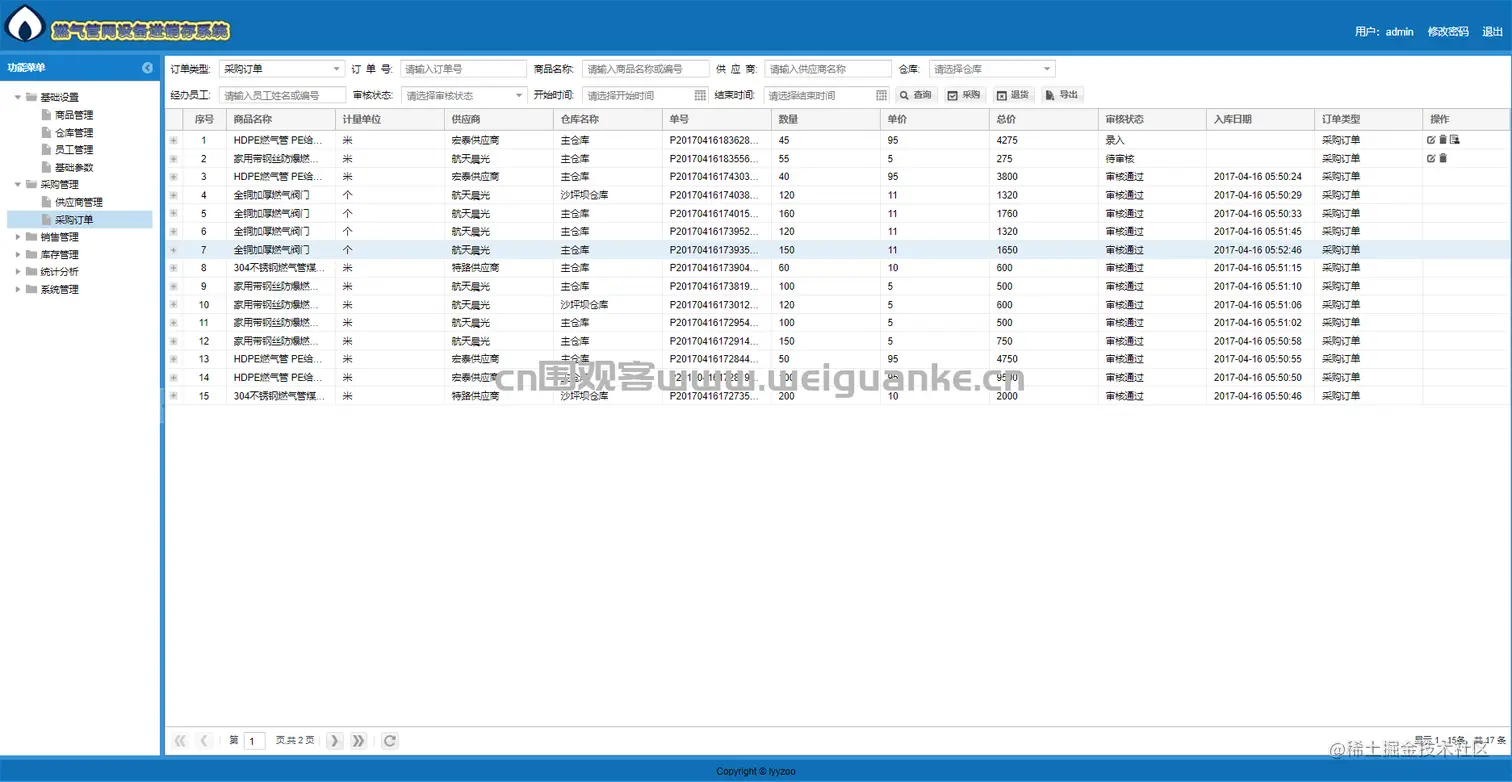Jump to the last page of results
This screenshot has width=1512, height=782.
pos(359,741)
